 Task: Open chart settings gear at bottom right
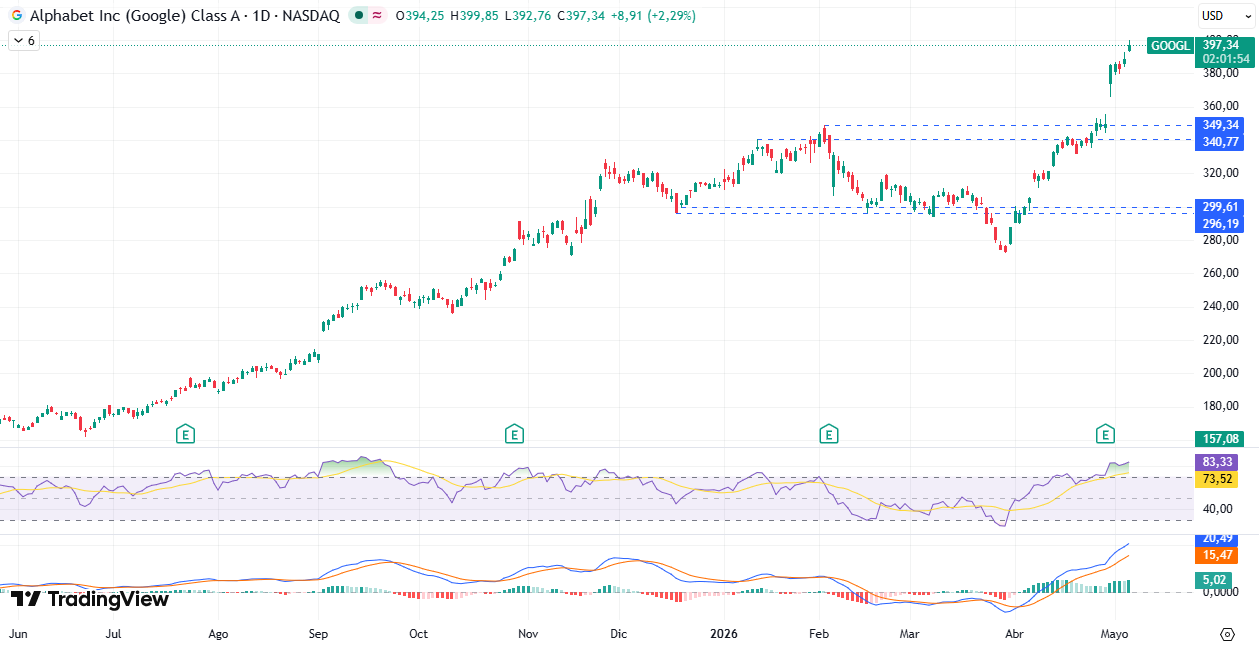[x=1227, y=634]
